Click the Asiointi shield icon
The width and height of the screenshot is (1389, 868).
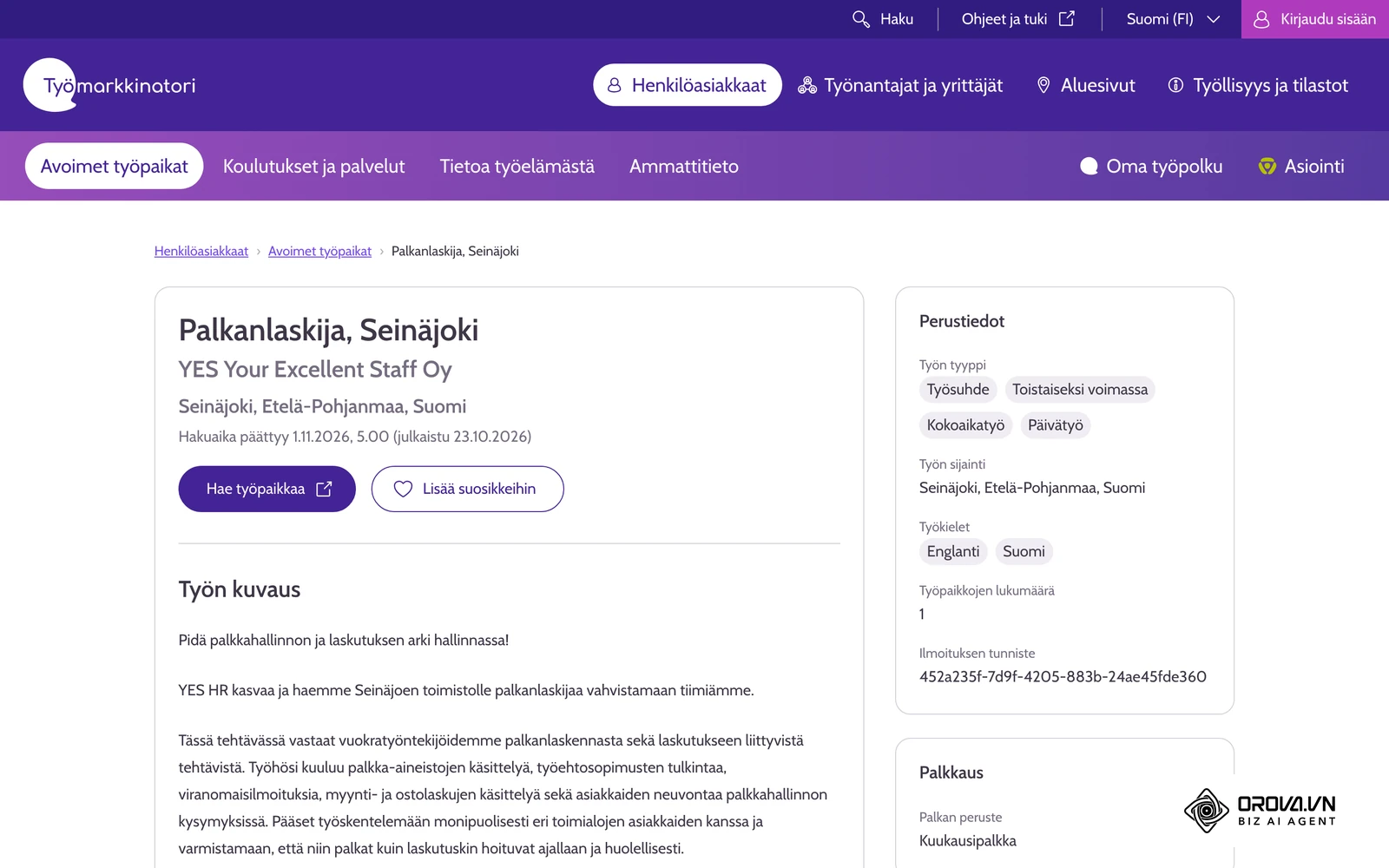[1267, 166]
